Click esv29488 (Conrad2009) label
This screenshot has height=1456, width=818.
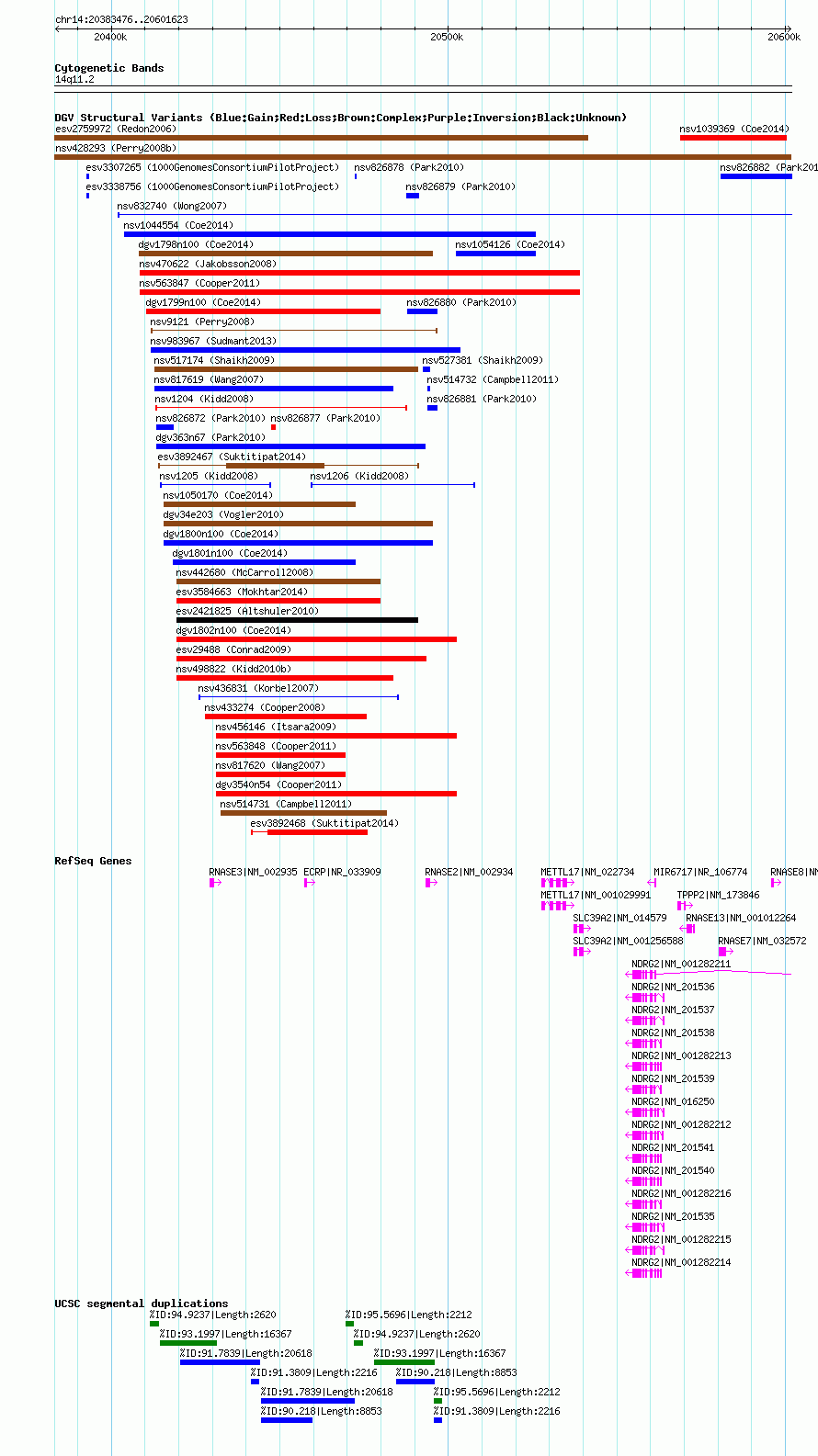(x=233, y=649)
